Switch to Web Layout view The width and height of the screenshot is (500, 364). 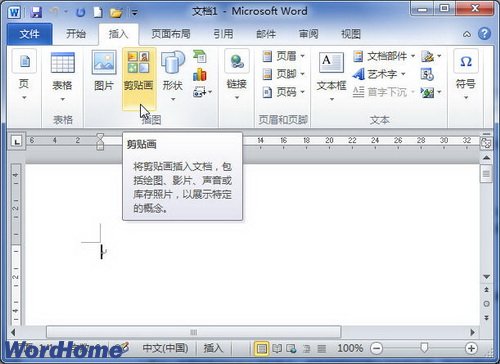coord(291,349)
